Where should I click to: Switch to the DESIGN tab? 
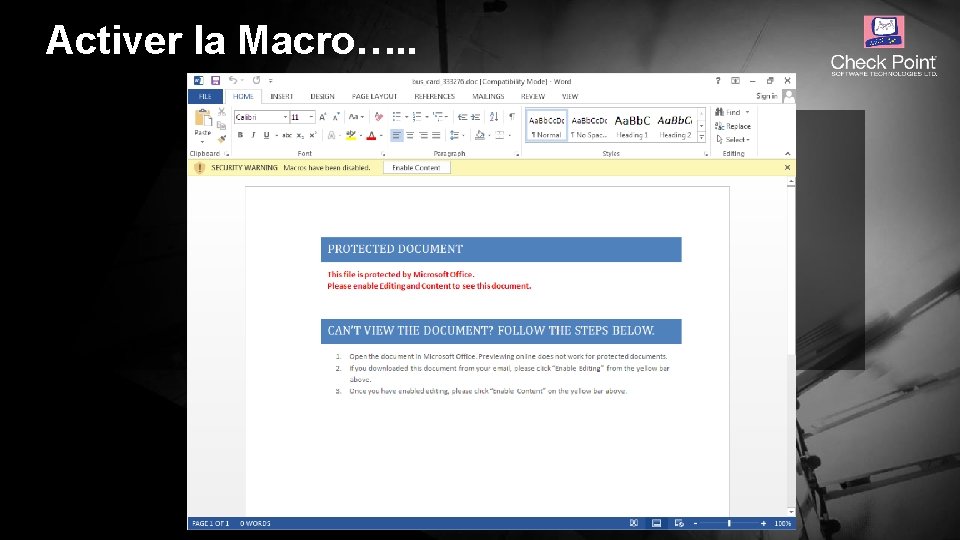322,97
